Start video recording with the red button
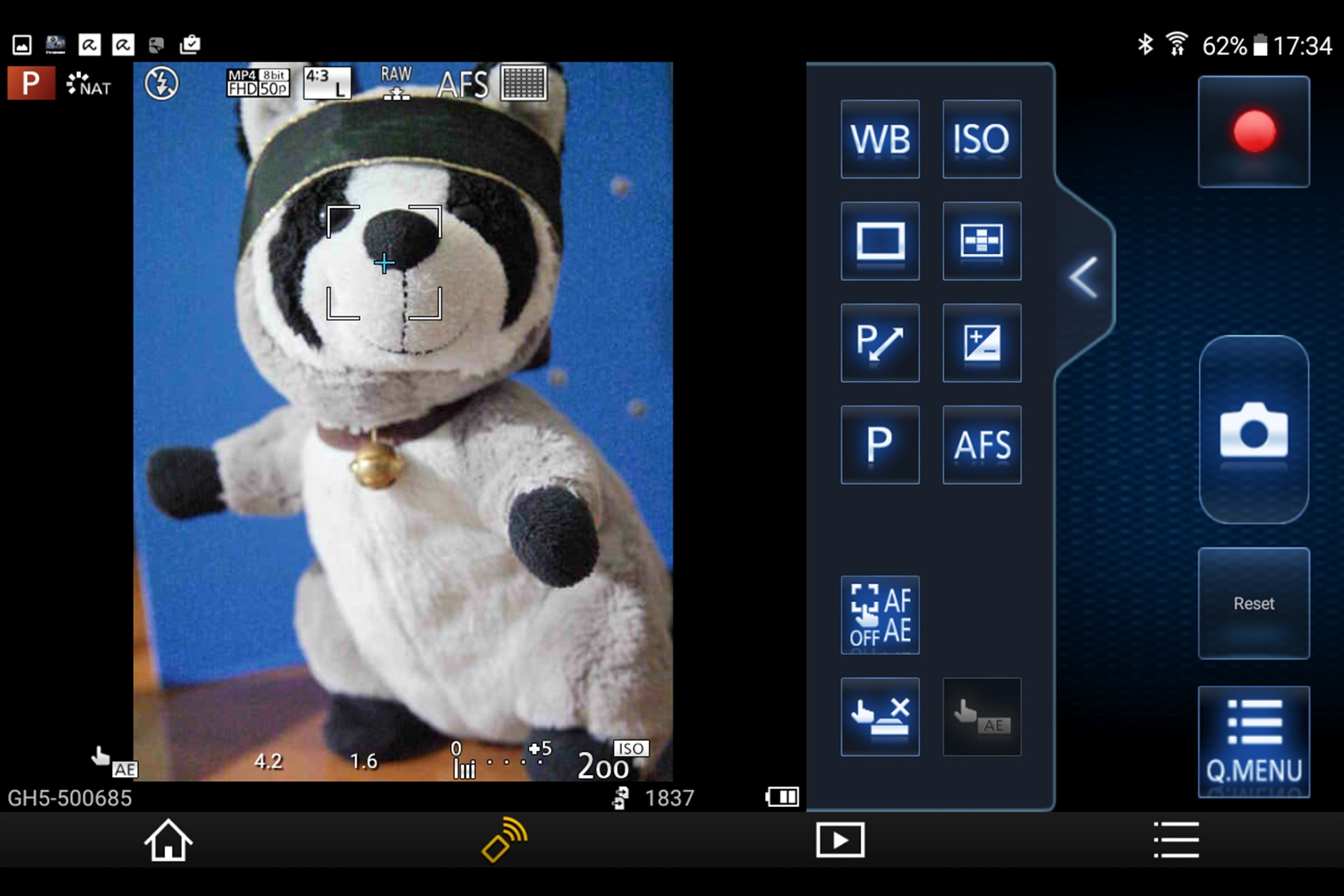Image resolution: width=1344 pixels, height=896 pixels. (1253, 131)
